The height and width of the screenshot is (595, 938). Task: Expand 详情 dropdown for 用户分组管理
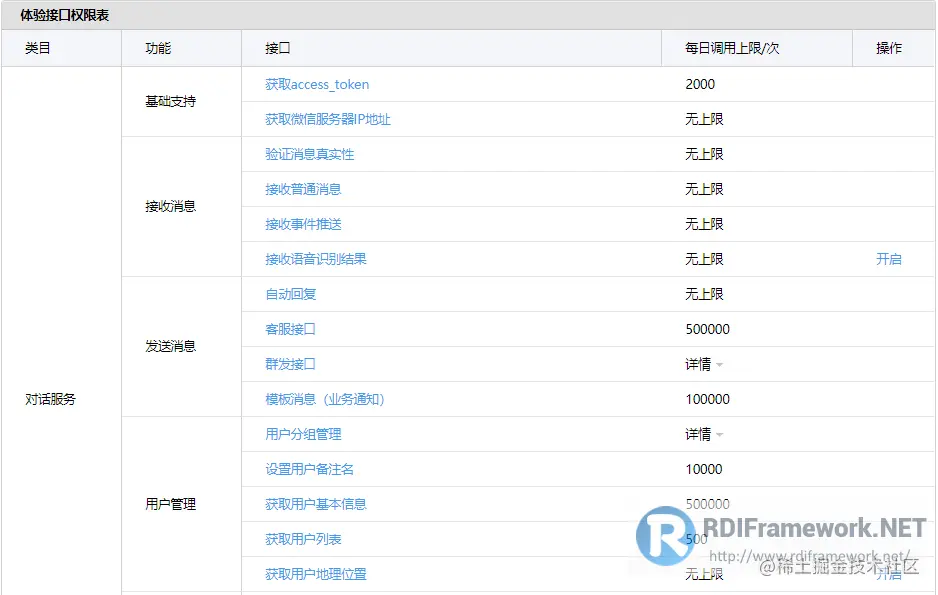point(704,434)
